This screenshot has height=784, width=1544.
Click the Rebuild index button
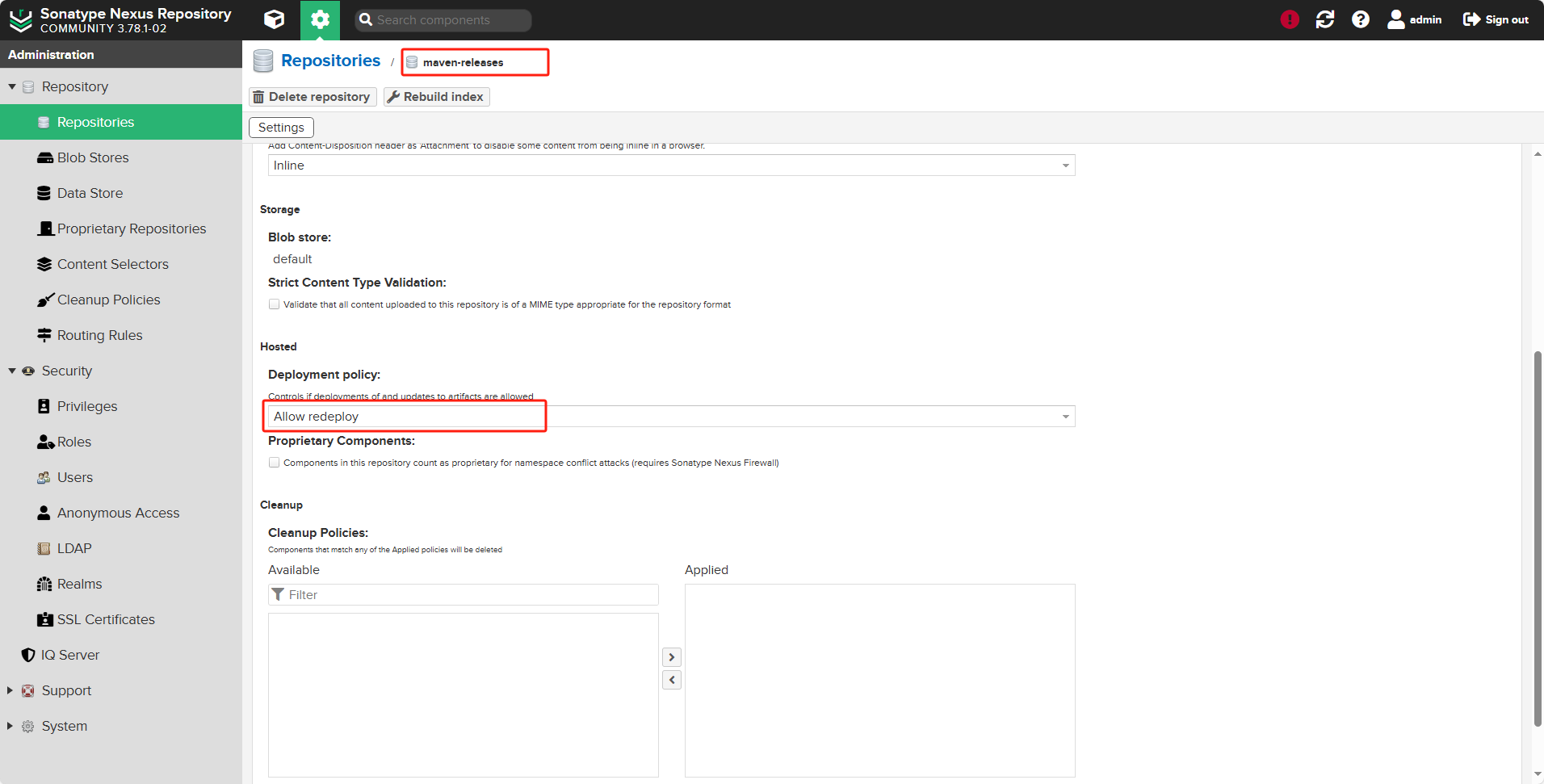click(436, 97)
